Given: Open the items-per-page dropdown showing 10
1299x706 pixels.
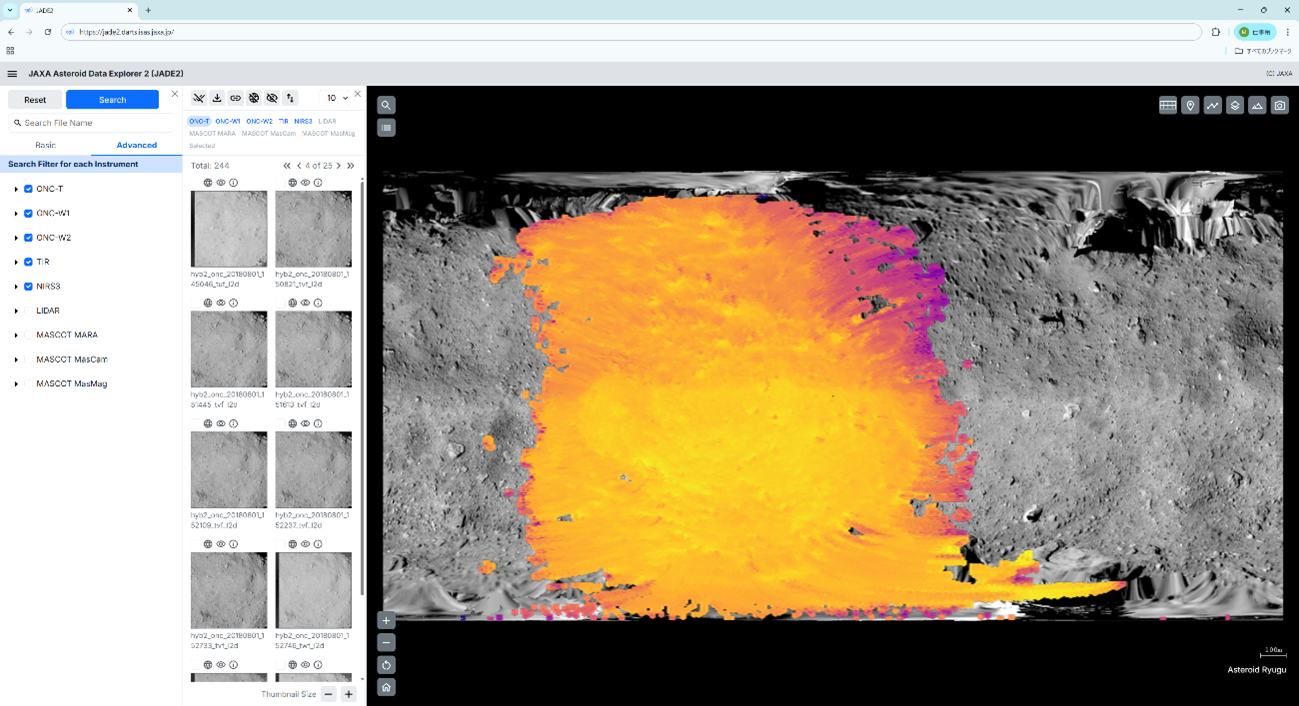Looking at the screenshot, I should pyautogui.click(x=337, y=98).
